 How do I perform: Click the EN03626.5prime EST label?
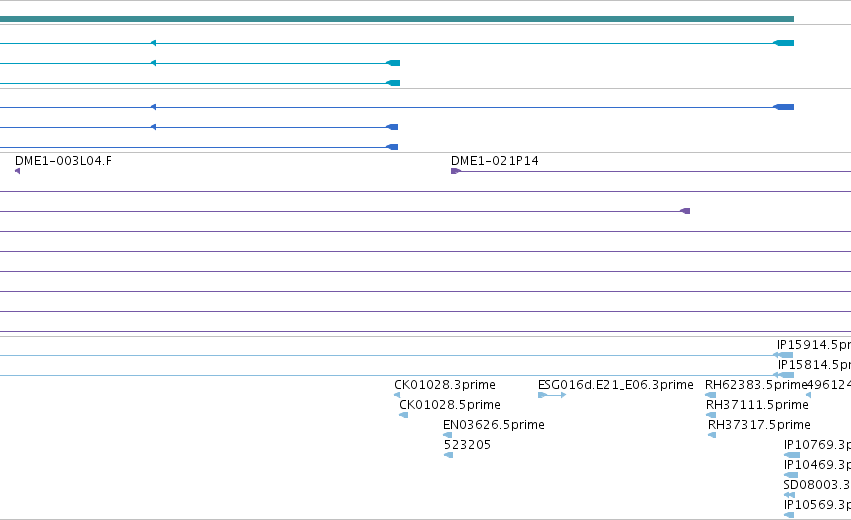tap(493, 425)
